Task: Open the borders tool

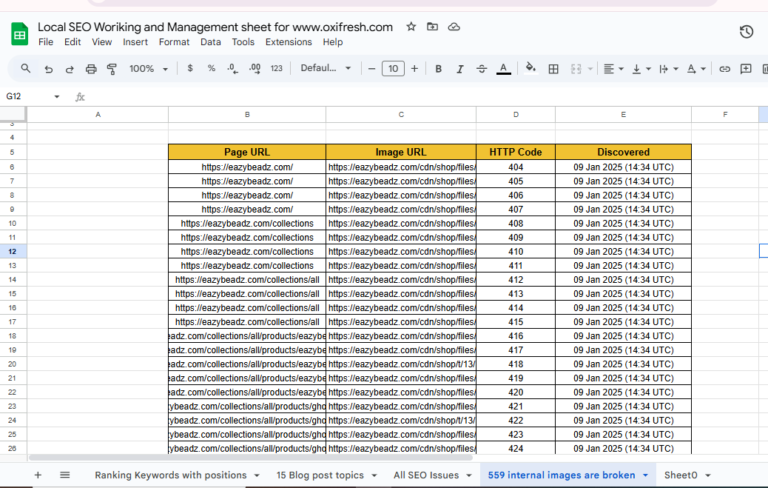Action: point(553,69)
